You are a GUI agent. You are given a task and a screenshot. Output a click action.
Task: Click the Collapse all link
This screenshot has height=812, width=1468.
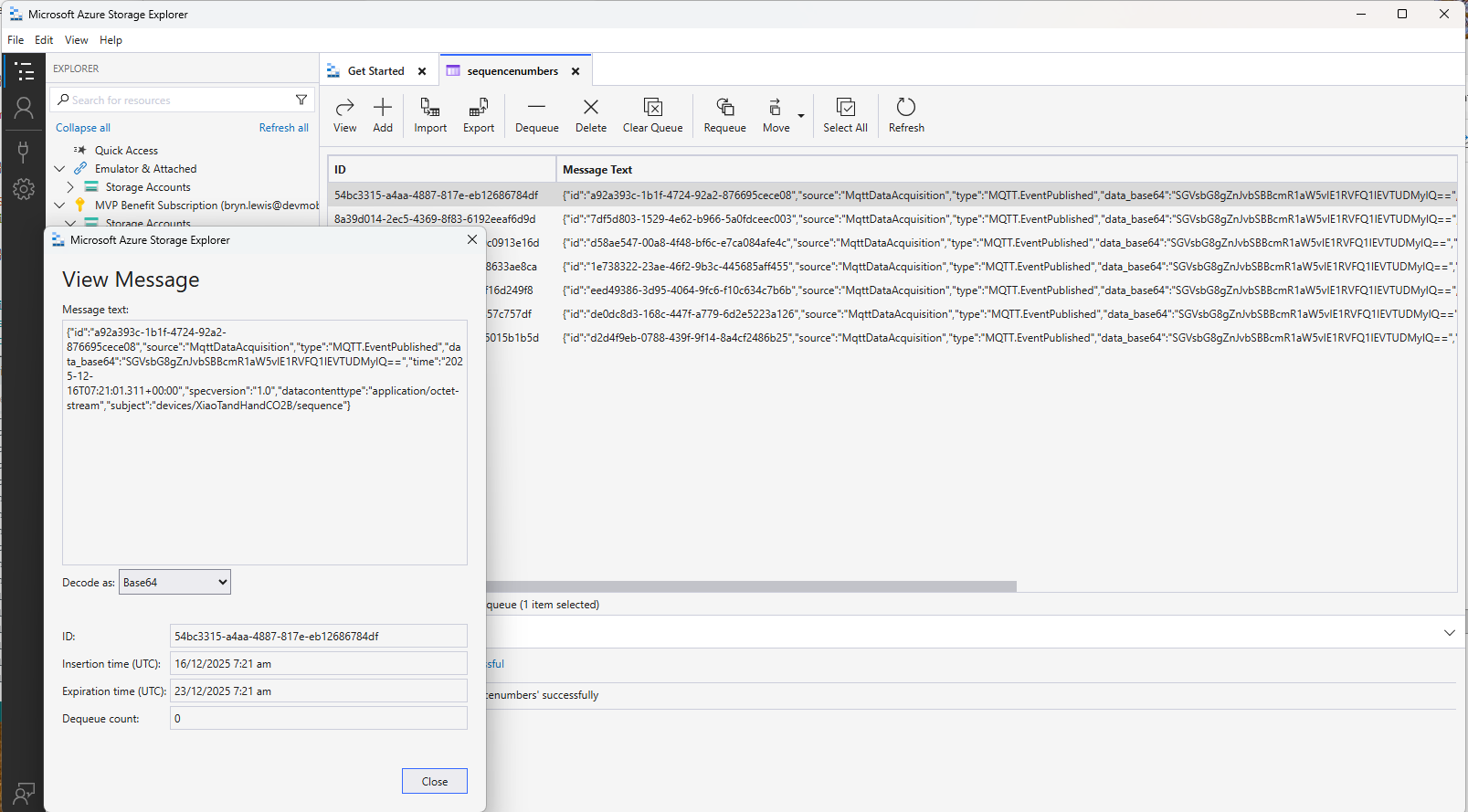[83, 128]
